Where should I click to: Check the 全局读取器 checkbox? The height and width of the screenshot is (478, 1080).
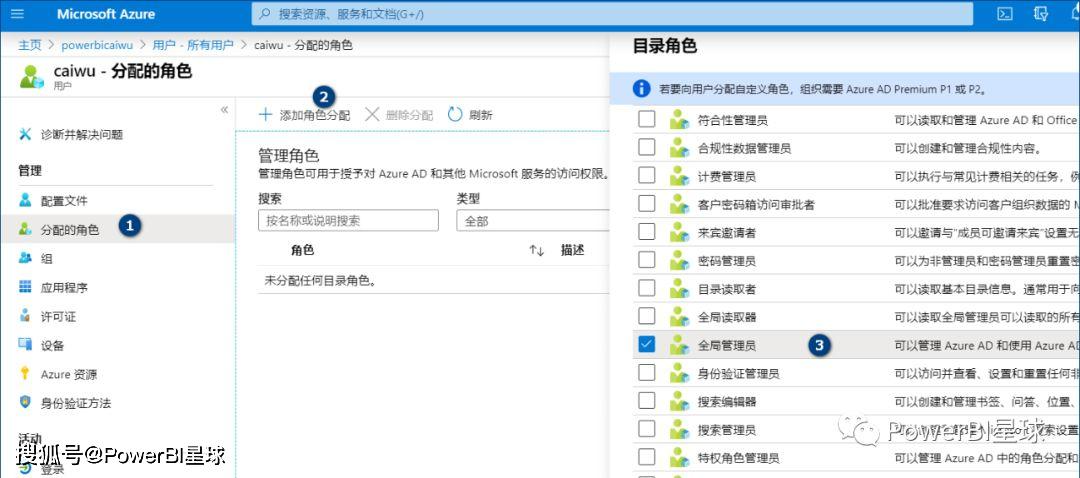coord(647,316)
